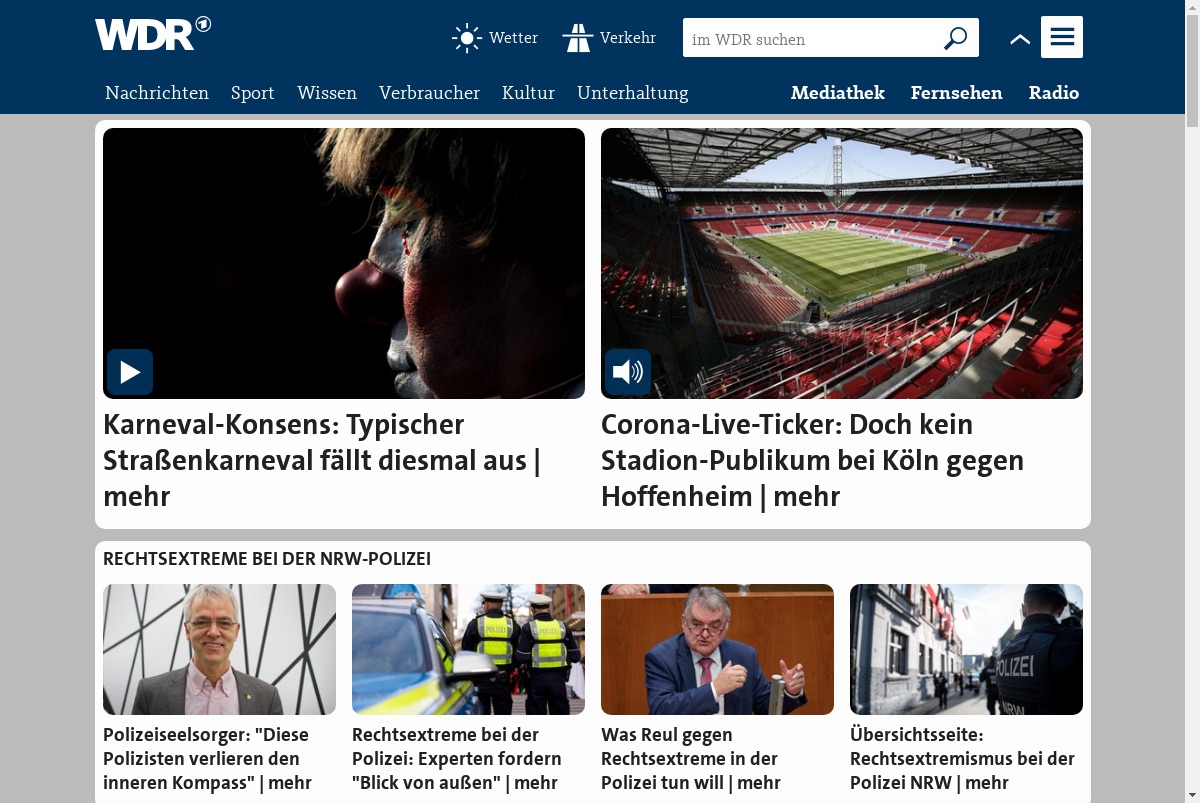Open the Kultur menu
This screenshot has width=1200, height=803.
[x=528, y=93]
